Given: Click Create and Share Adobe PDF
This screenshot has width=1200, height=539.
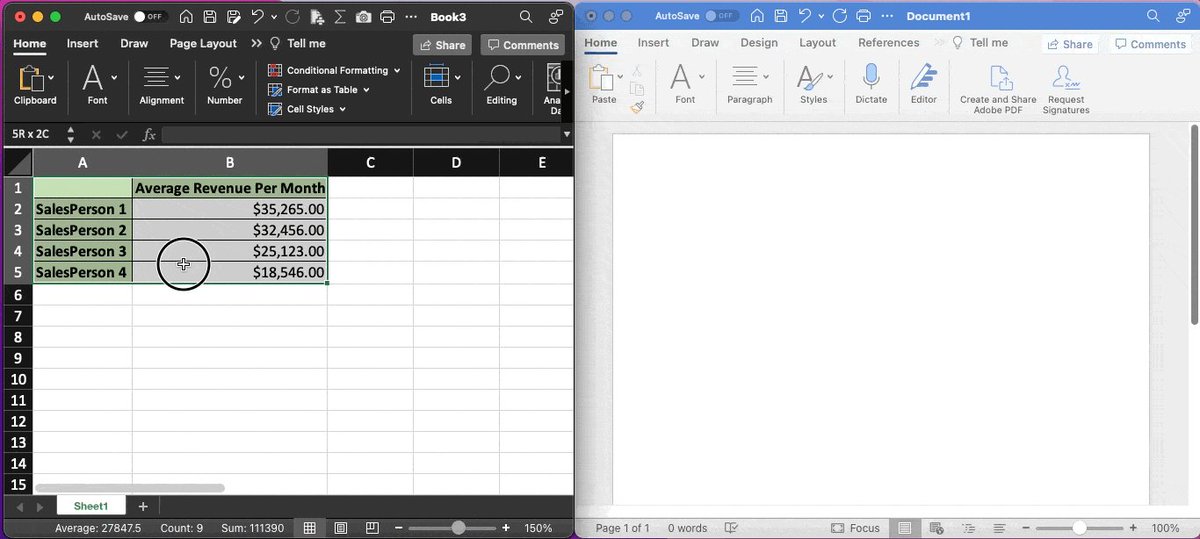Looking at the screenshot, I should pyautogui.click(x=998, y=89).
